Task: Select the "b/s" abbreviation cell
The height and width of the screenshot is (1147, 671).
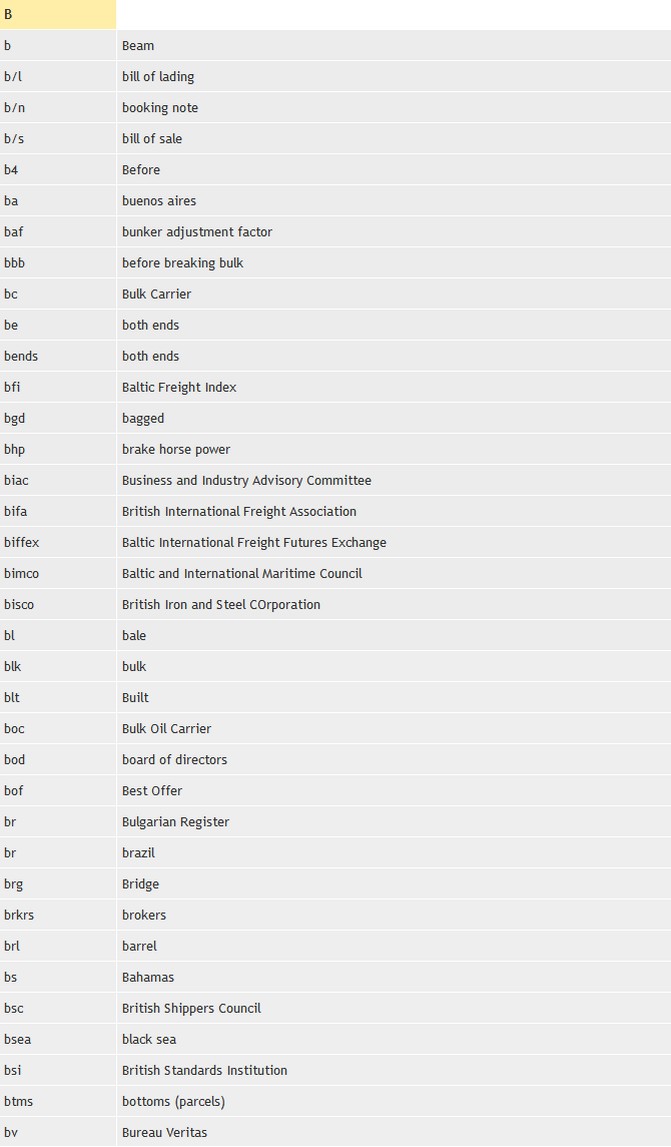Action: pyautogui.click(x=14, y=139)
